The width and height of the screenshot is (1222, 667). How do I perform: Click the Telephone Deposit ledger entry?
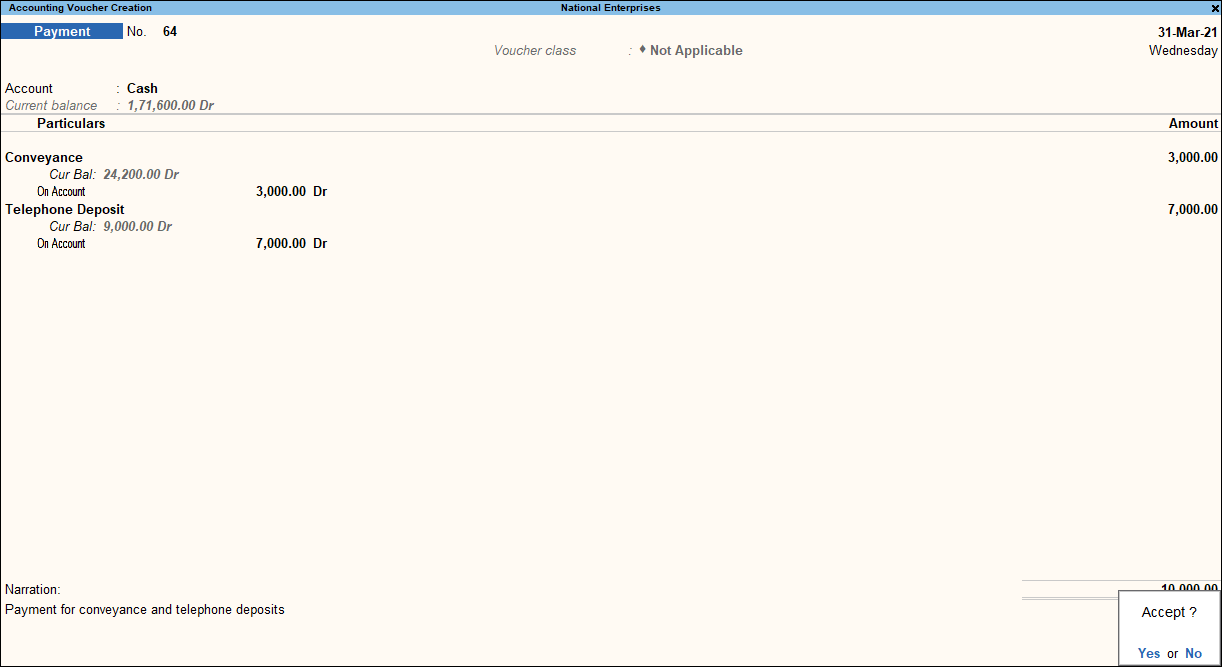click(x=65, y=209)
